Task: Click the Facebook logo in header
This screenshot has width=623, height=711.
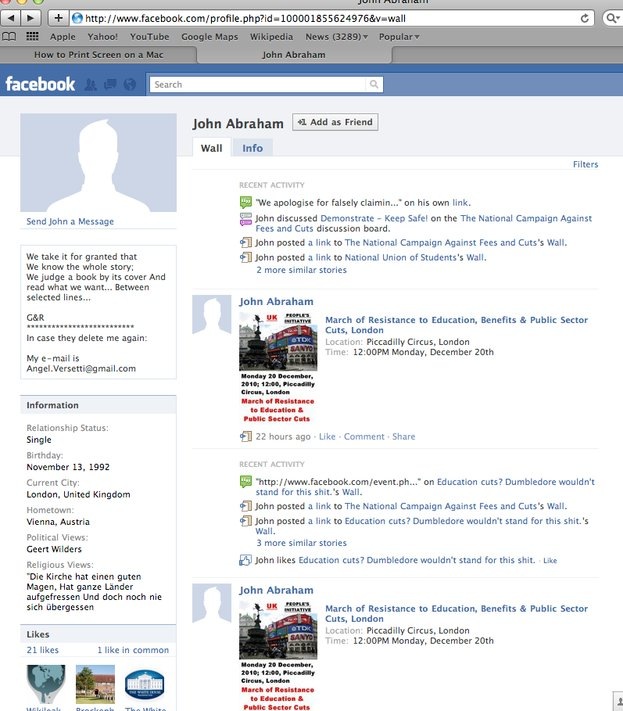Action: (40, 84)
